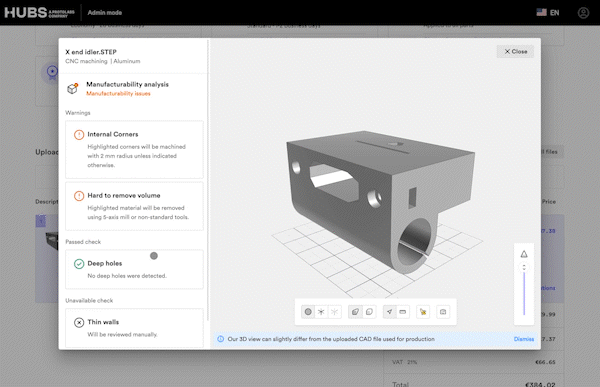Screen dimensions: 600x387
Task: Select the Thin walls unavailable check
Action: (134, 328)
